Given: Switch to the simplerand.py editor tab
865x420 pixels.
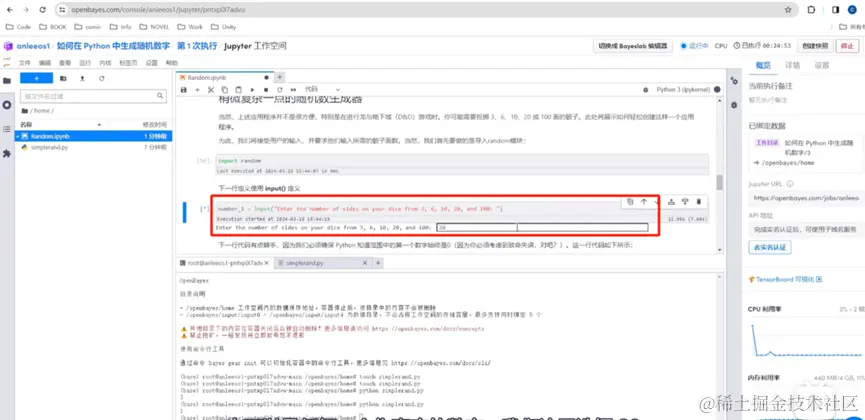Looking at the screenshot, I should [x=322, y=263].
